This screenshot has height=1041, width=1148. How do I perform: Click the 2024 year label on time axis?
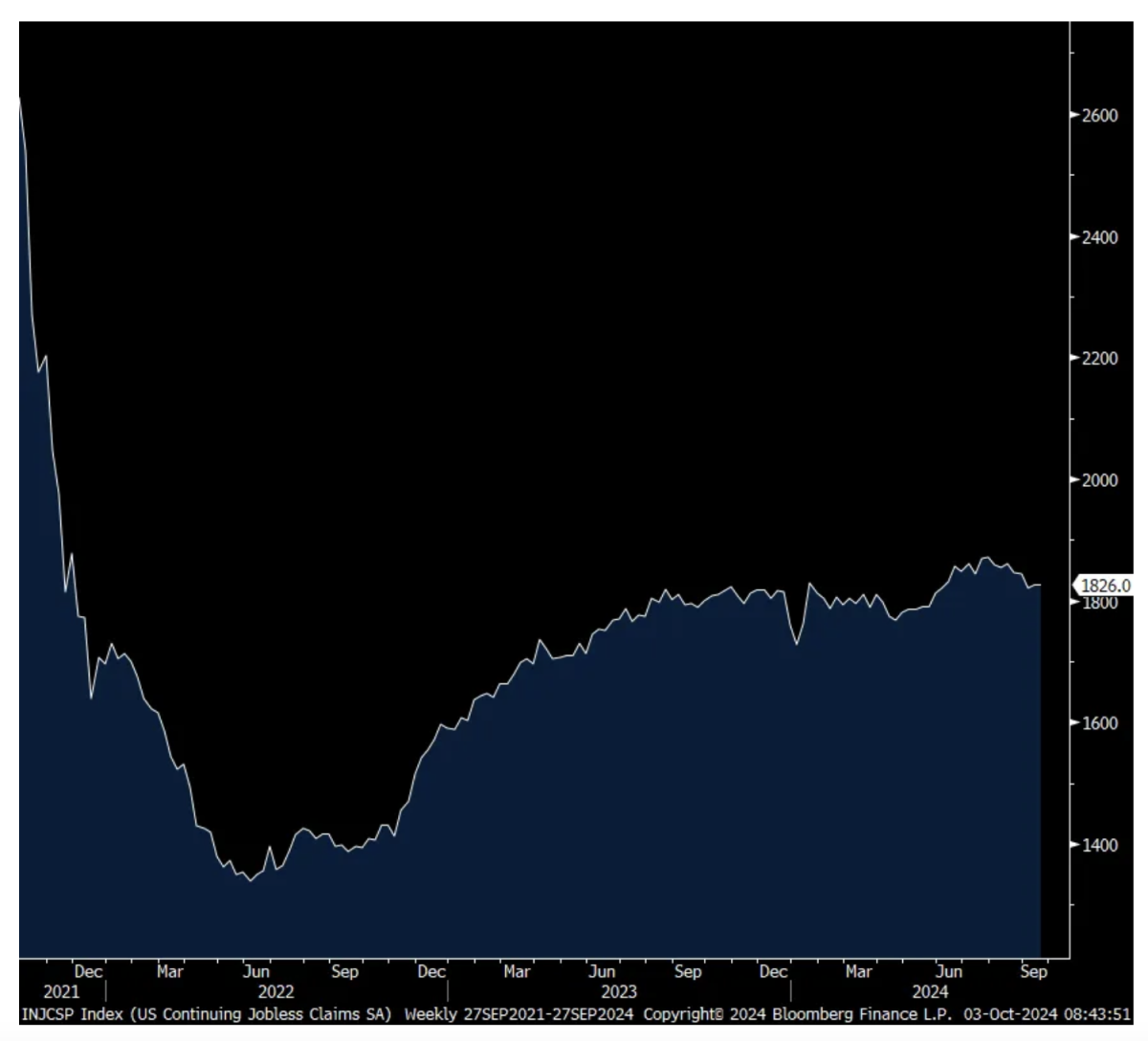click(930, 991)
